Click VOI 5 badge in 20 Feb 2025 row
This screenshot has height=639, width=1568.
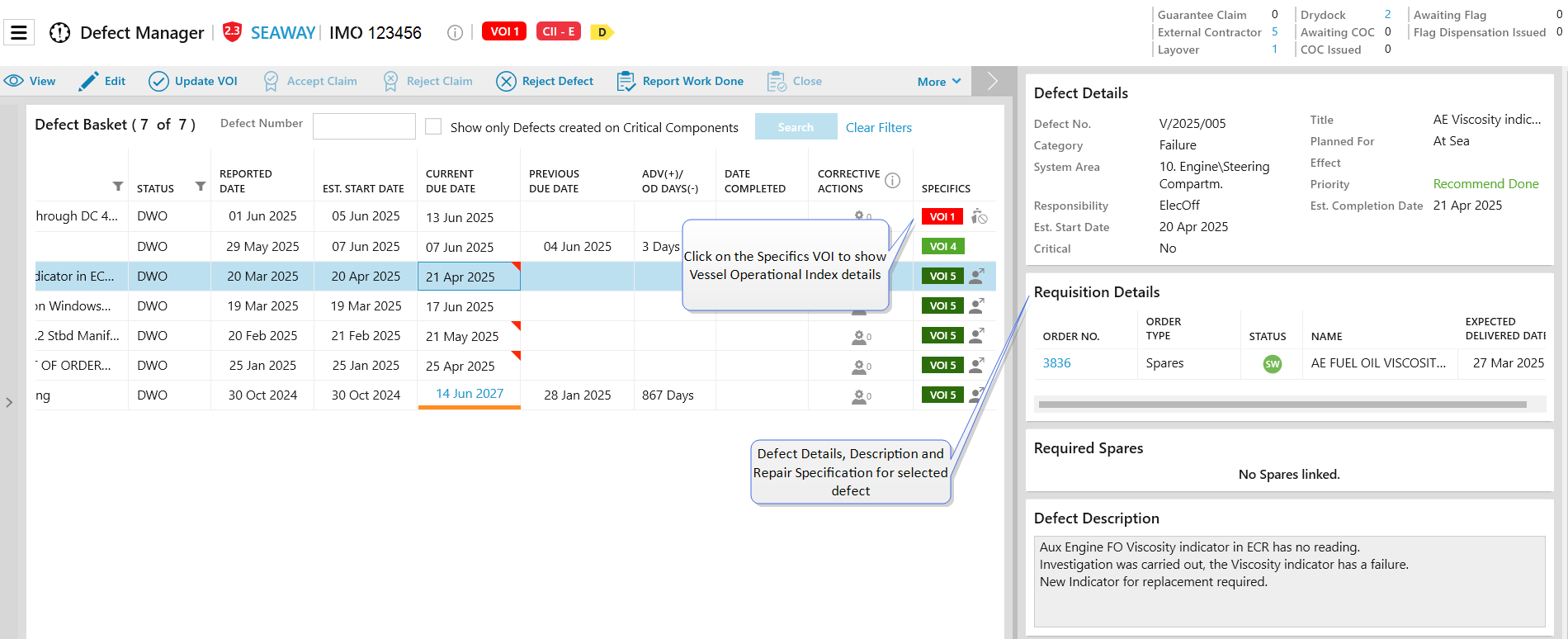tap(942, 335)
